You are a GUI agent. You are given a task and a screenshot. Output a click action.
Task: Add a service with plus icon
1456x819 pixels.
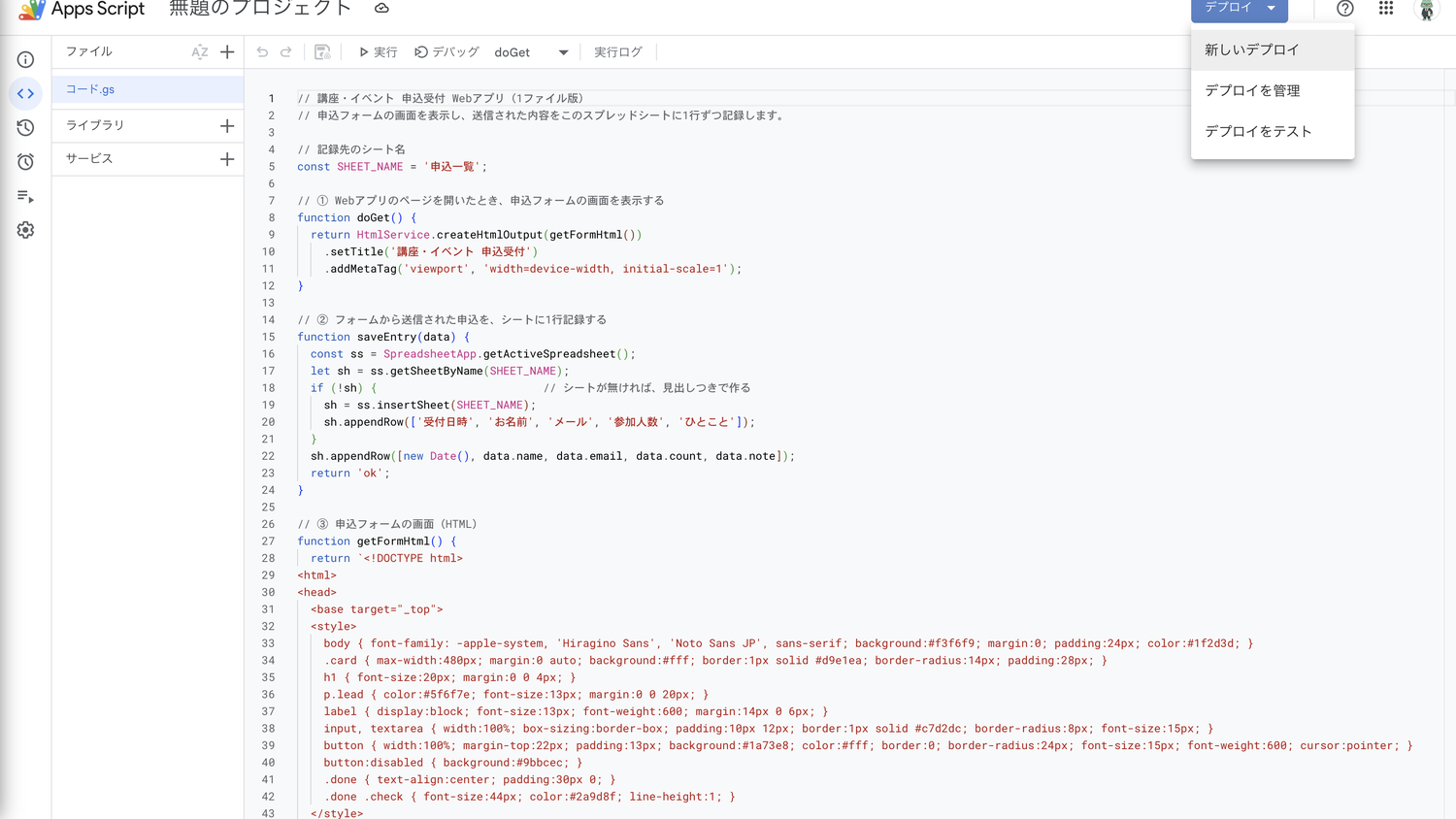tap(227, 159)
